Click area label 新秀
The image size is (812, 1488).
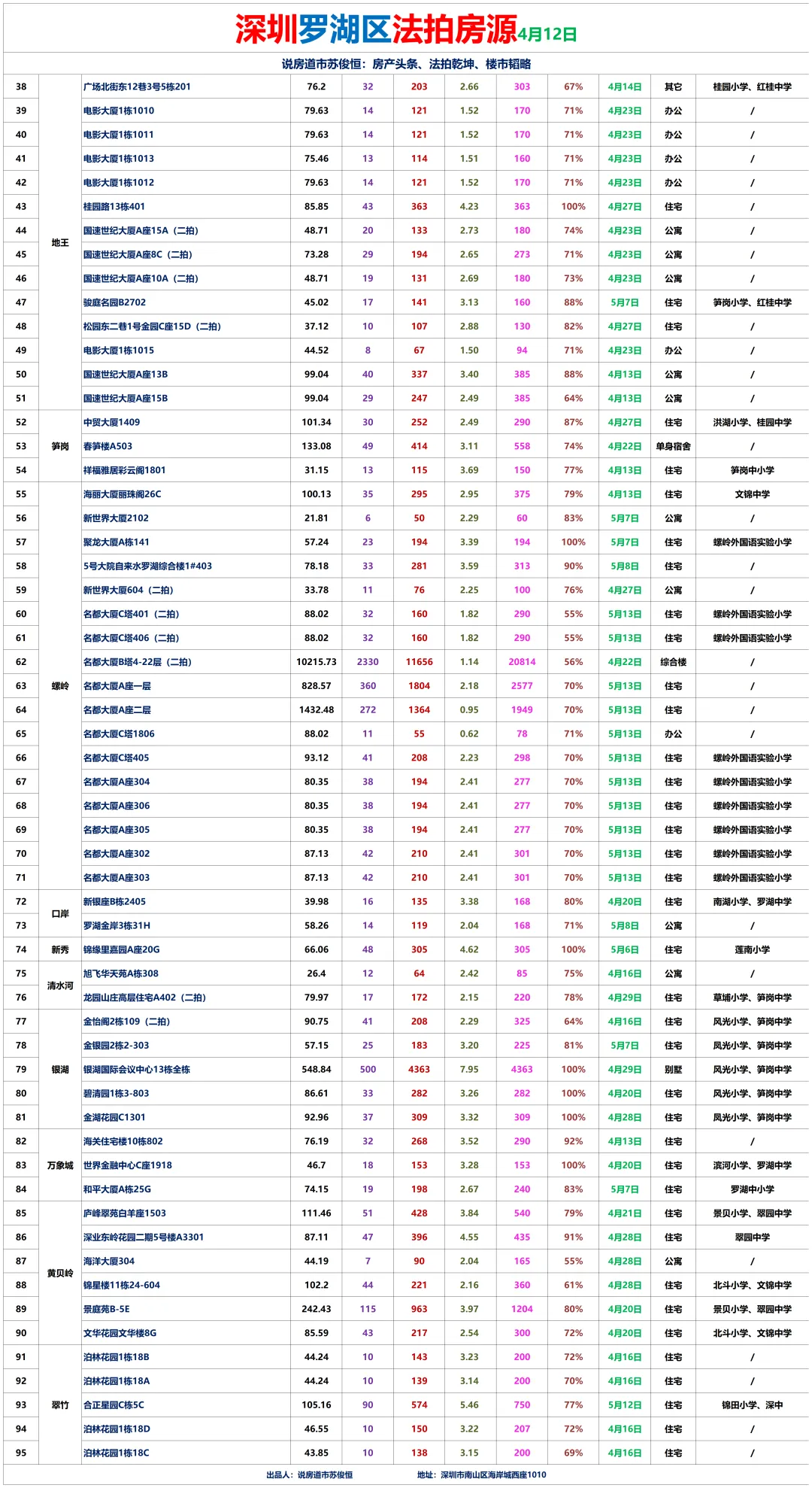pos(60,950)
